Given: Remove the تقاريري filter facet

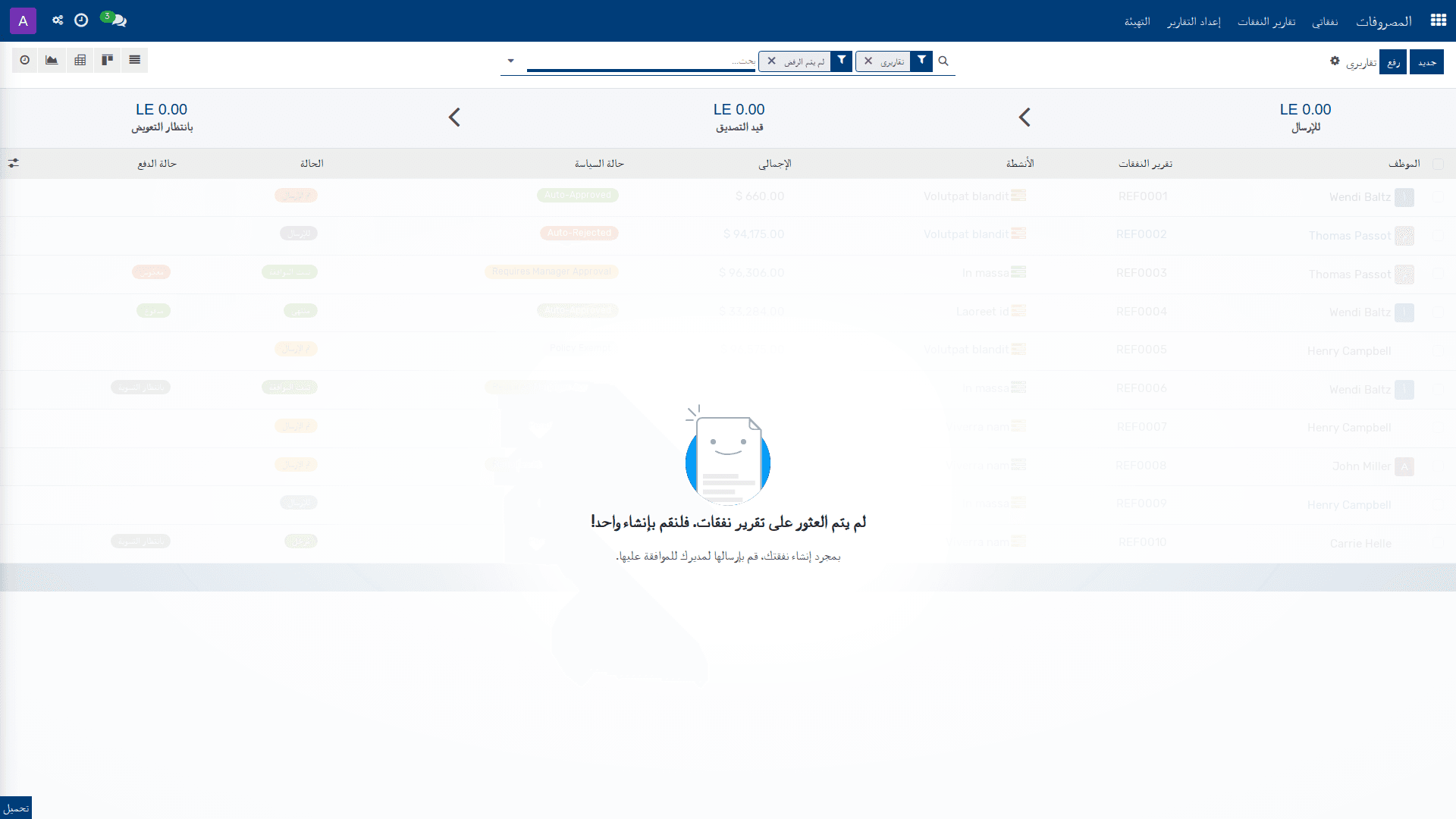Looking at the screenshot, I should tap(868, 61).
